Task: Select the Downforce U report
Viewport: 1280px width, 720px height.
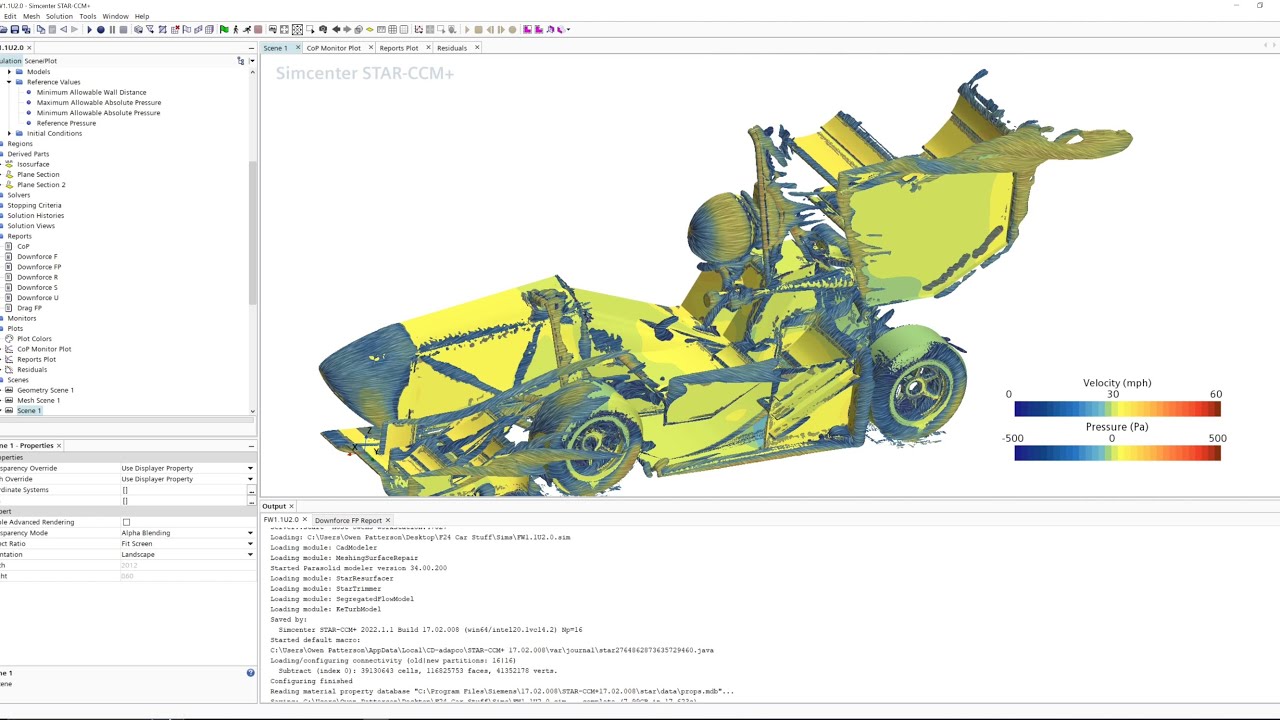Action: click(x=38, y=297)
